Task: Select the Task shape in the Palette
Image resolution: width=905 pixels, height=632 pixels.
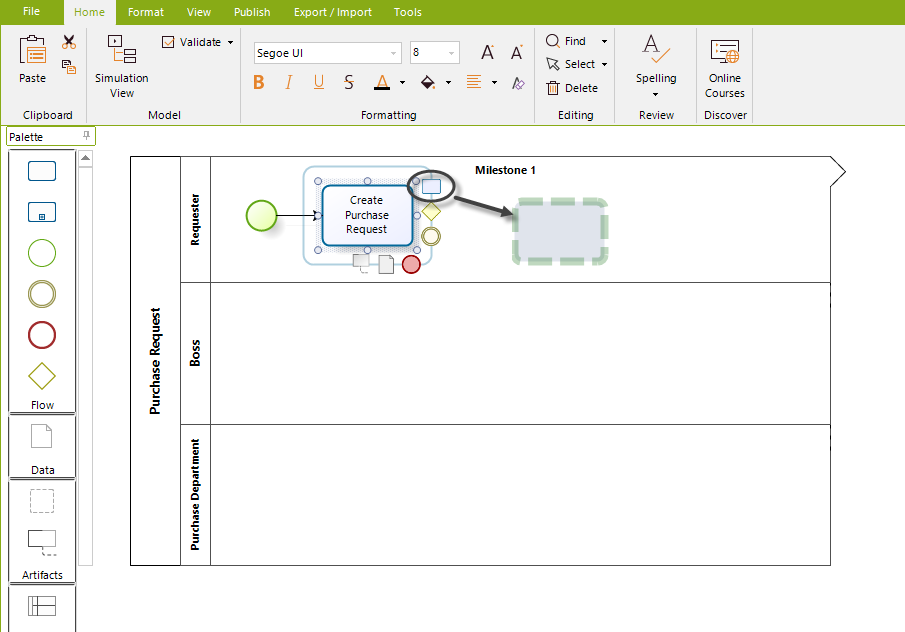Action: (x=42, y=171)
